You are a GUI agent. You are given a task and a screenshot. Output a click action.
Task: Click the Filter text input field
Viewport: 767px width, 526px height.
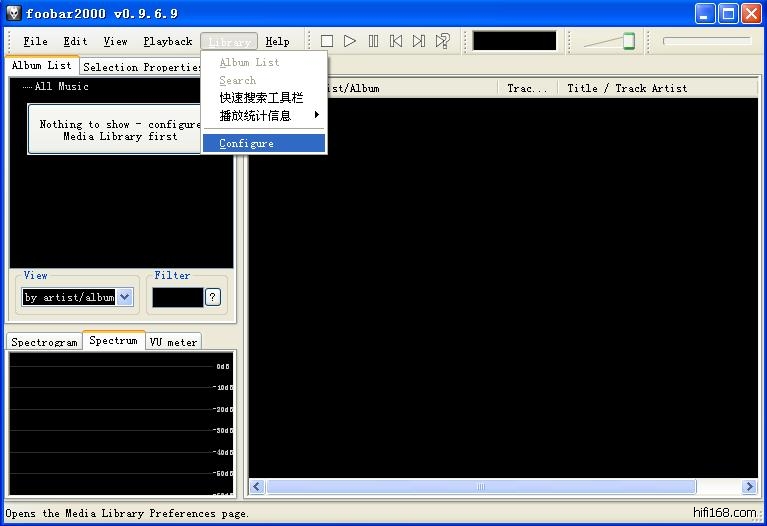pyautogui.click(x=177, y=297)
